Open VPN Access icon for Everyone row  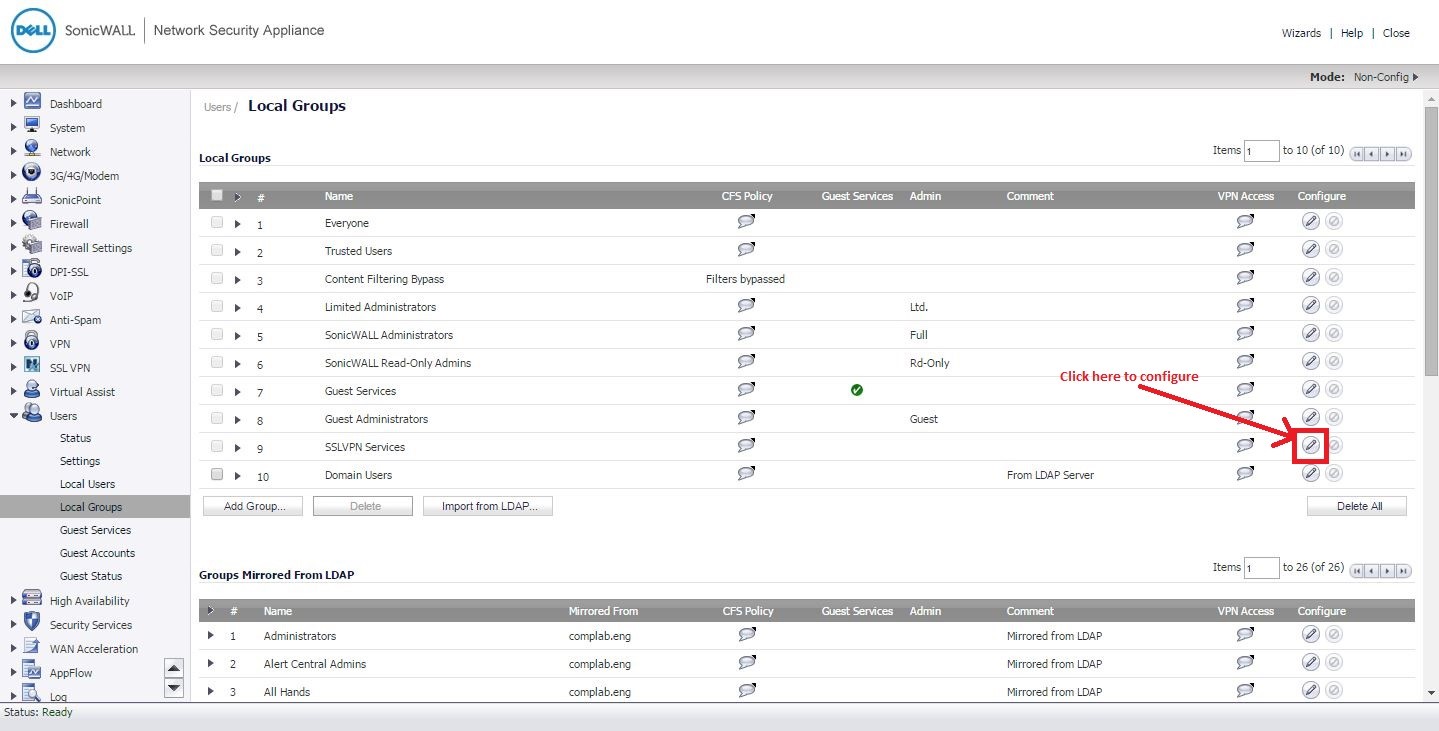click(x=1245, y=221)
